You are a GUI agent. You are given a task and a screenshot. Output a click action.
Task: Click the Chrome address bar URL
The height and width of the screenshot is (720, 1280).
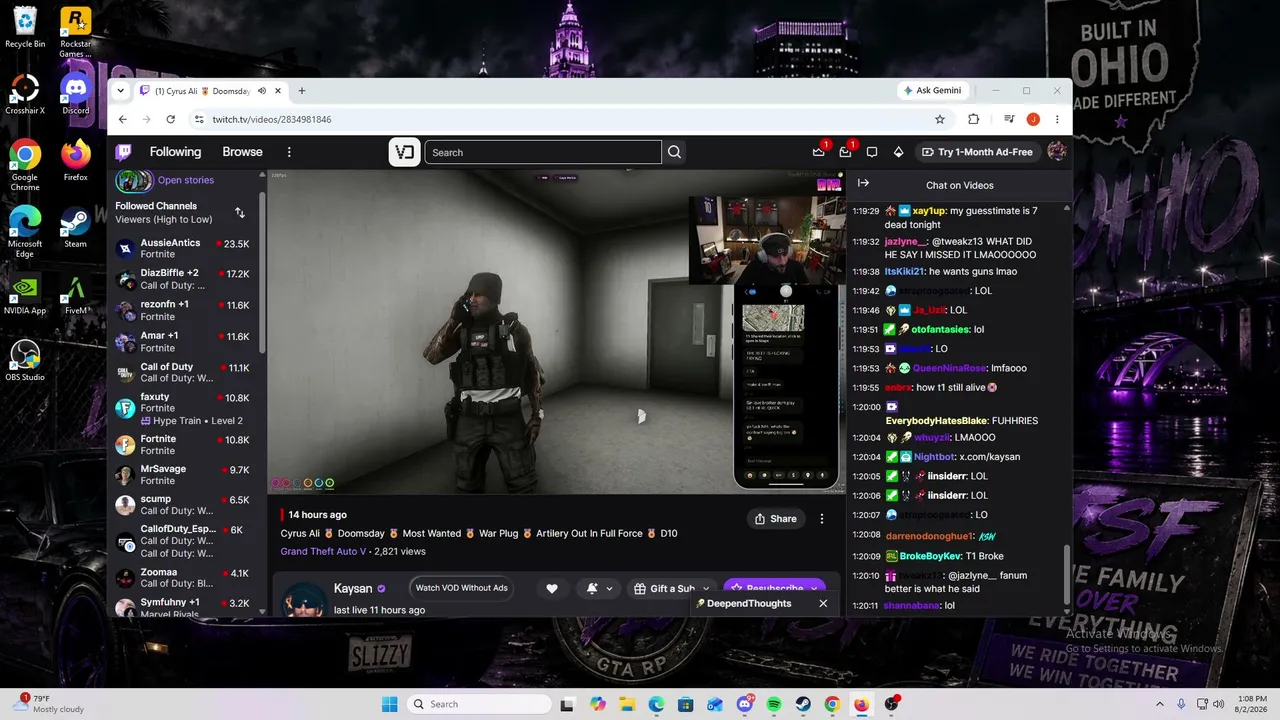click(x=272, y=119)
